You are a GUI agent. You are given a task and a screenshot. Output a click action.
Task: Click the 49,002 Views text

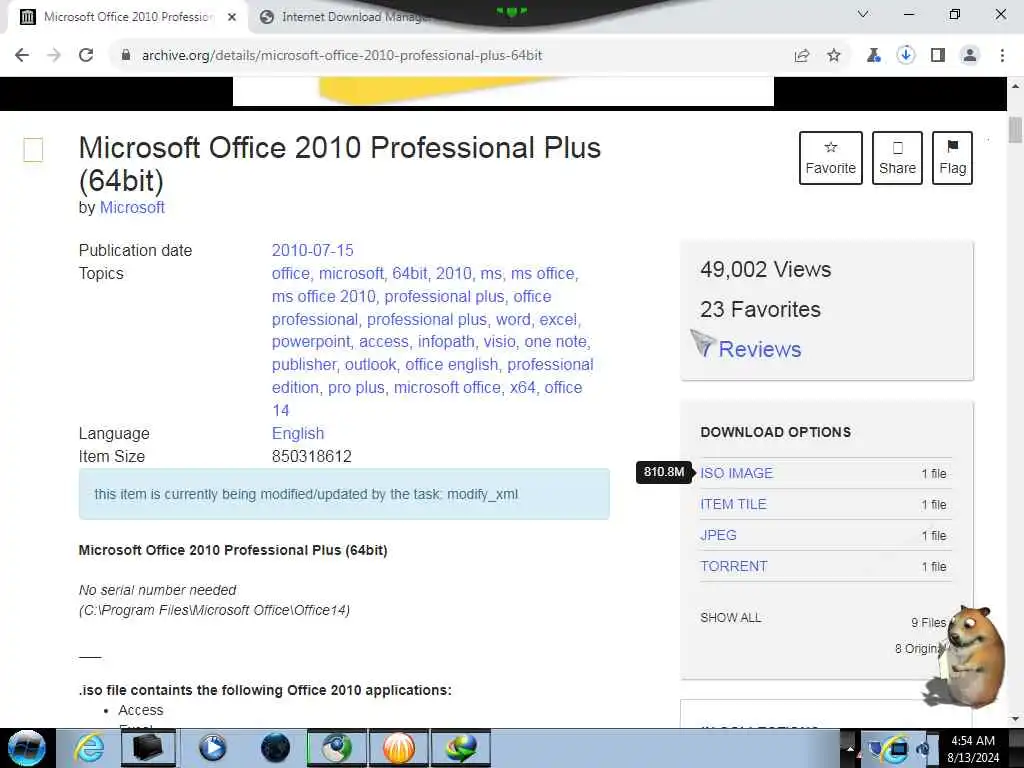765,270
